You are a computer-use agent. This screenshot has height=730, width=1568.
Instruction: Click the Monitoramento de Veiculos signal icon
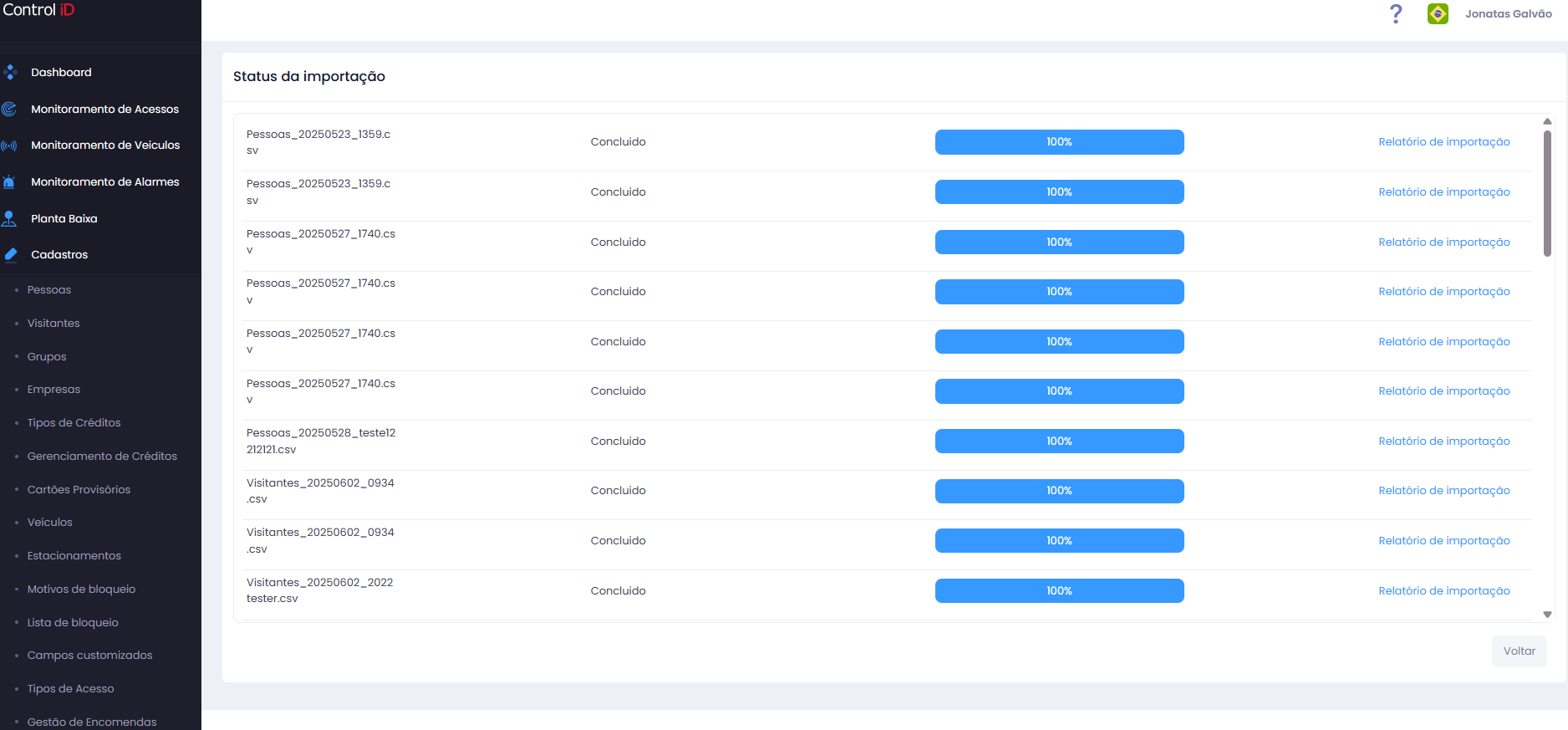click(9, 145)
